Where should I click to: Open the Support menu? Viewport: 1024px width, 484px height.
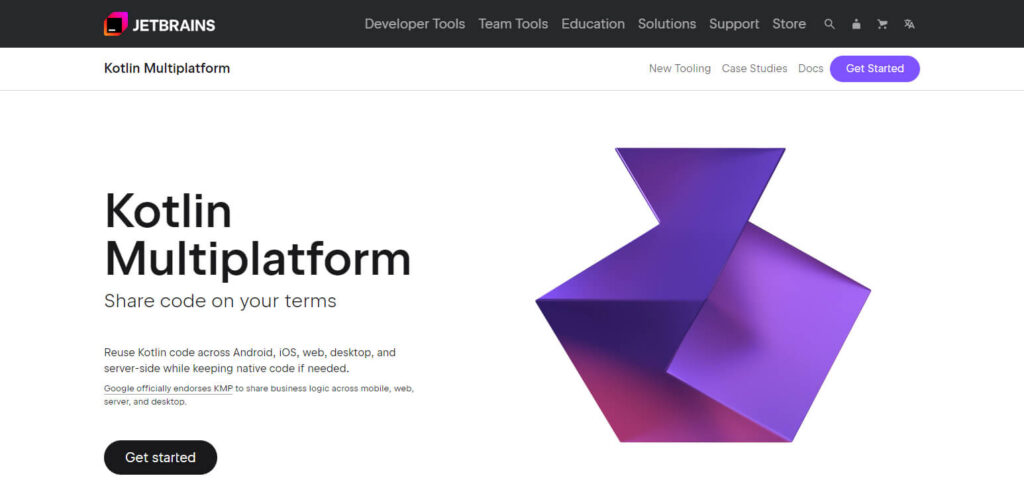734,24
